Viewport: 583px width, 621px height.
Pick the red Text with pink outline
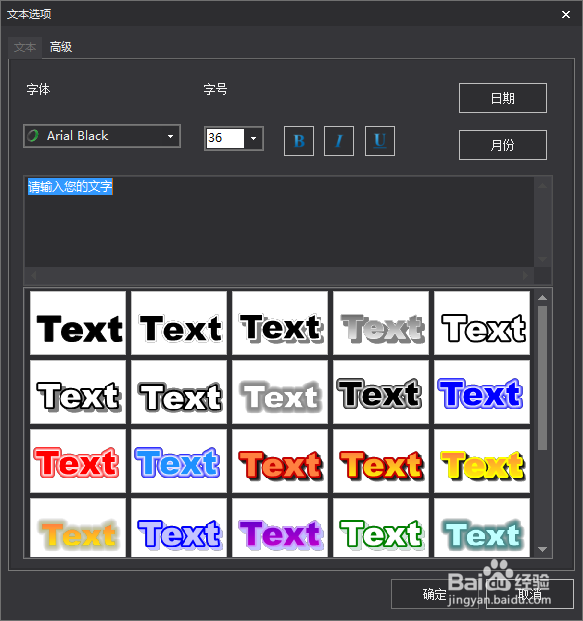pyautogui.click(x=78, y=461)
